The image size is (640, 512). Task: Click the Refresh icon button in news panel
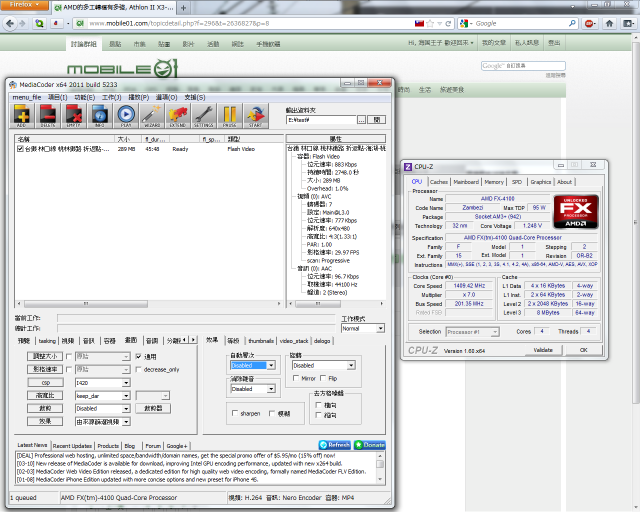click(335, 445)
